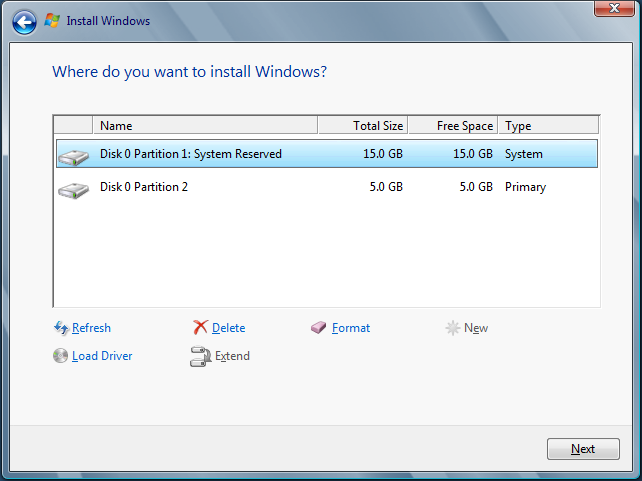Sort by the Total Size column header

click(363, 126)
